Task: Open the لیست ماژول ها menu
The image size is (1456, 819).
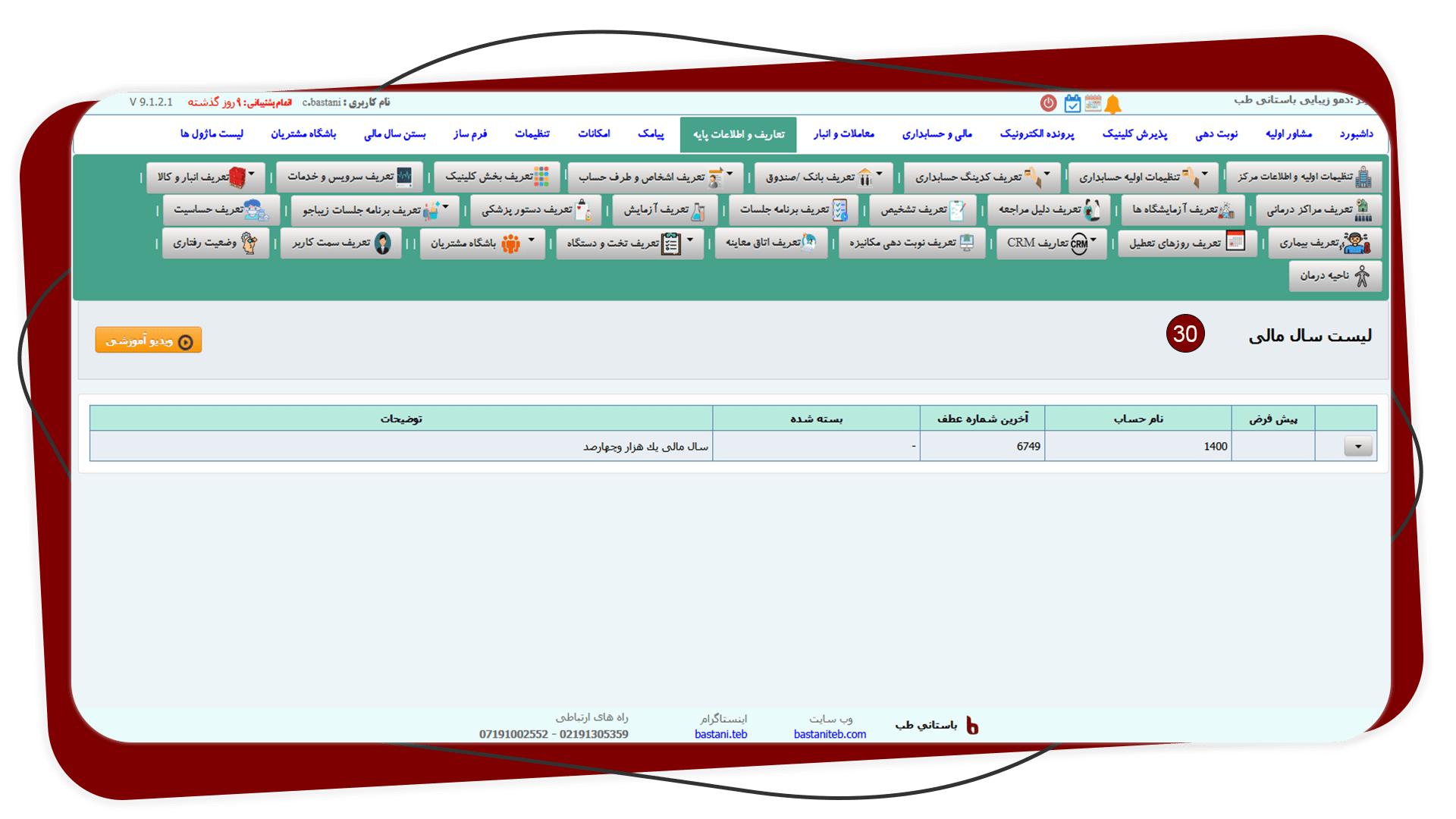Action: click(212, 133)
